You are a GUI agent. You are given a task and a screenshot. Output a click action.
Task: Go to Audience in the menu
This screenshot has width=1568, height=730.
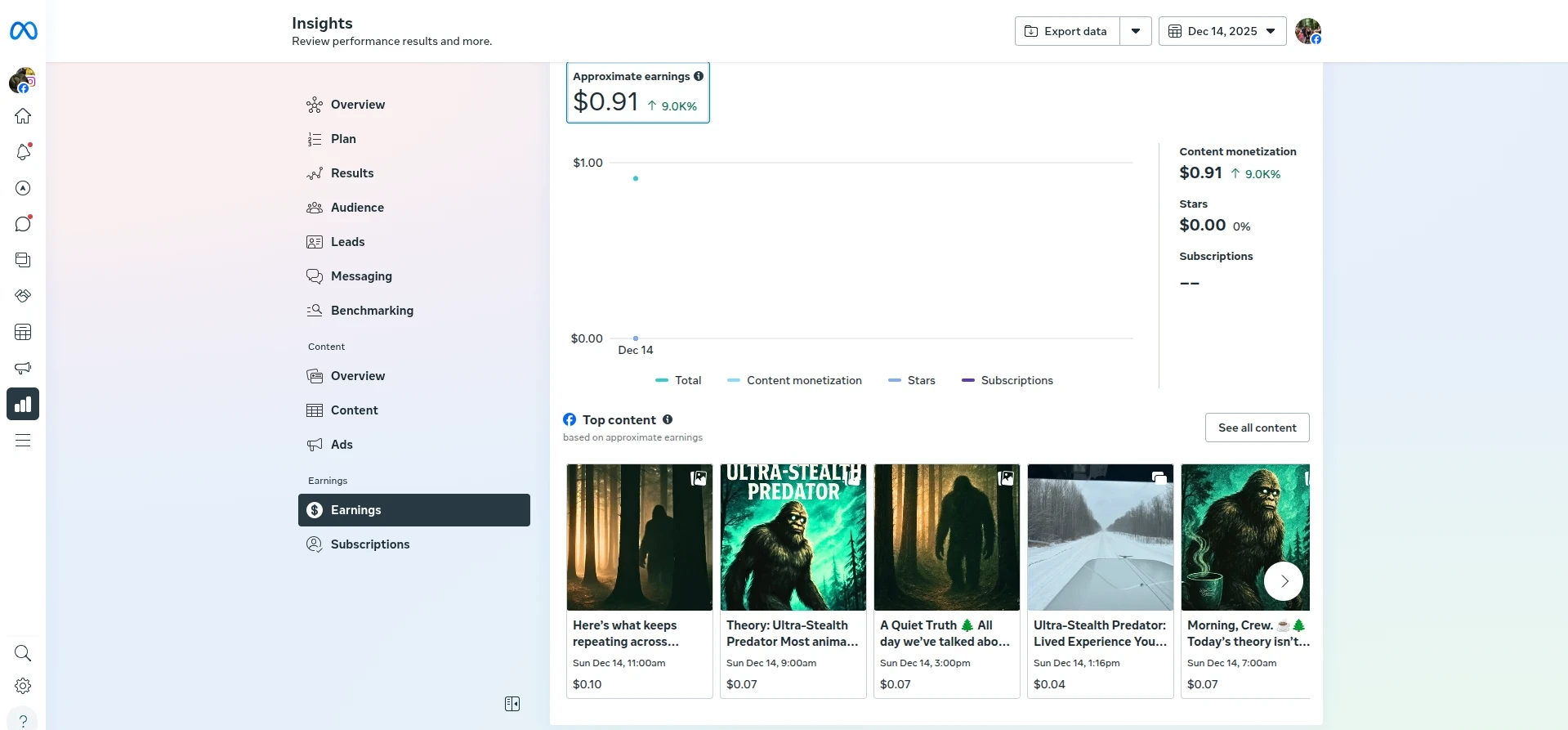click(357, 208)
